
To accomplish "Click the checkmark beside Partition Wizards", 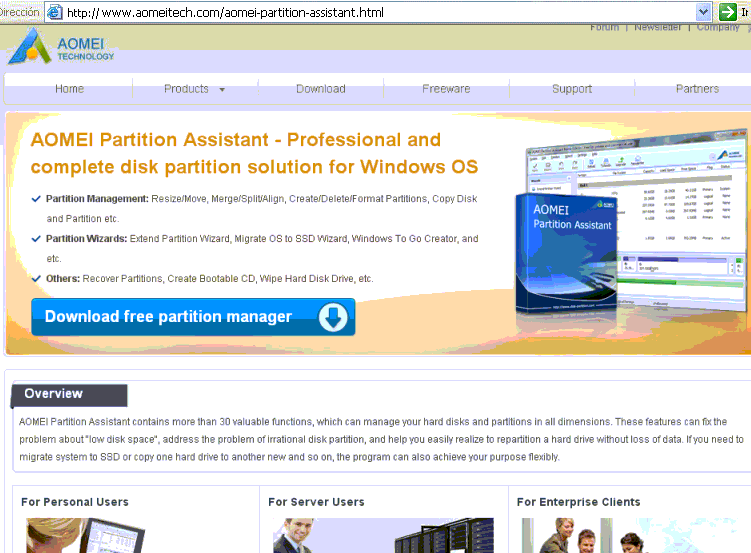I will 36,238.
